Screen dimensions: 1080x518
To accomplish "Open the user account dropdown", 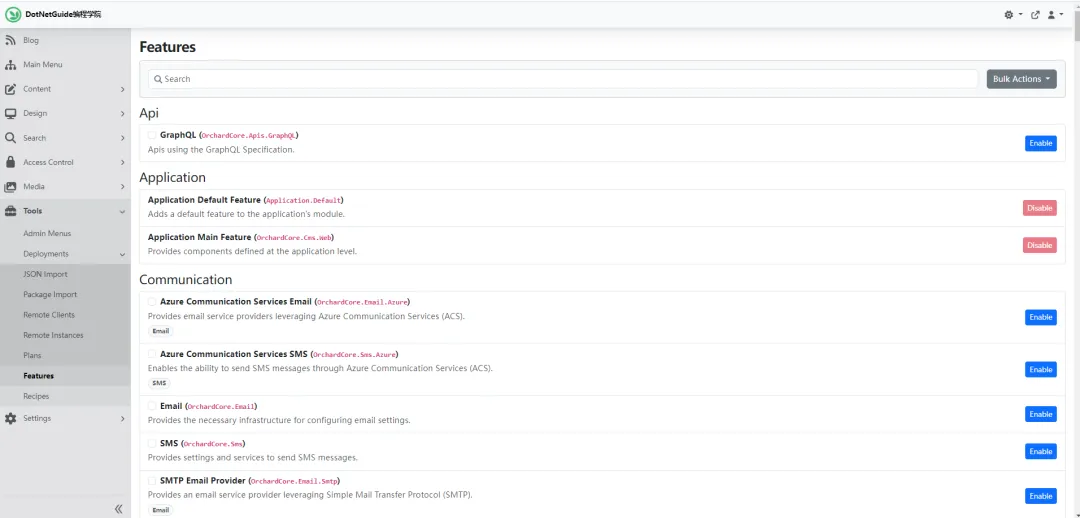I will 1055,14.
